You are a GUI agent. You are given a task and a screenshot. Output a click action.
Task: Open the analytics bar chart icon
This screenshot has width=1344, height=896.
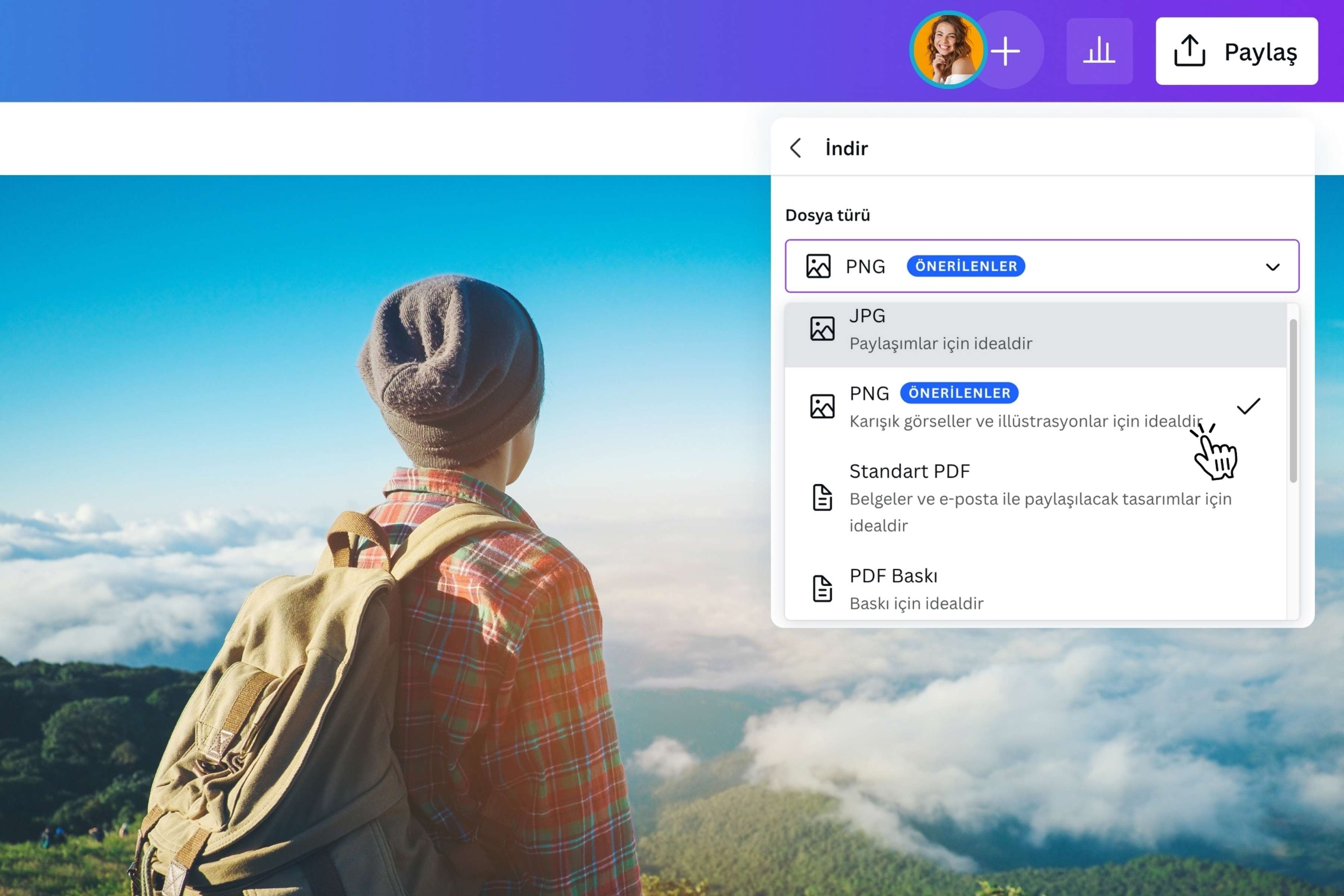click(x=1099, y=52)
